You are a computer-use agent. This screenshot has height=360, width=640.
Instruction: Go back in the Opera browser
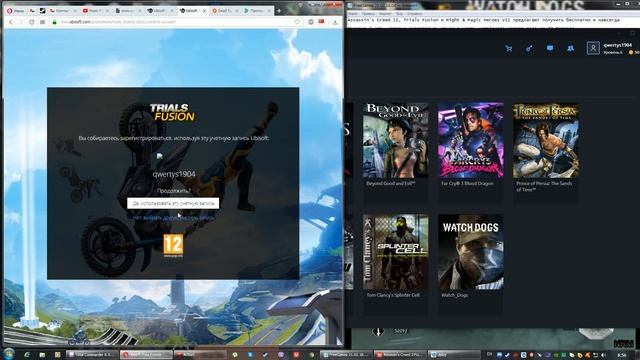click(11, 22)
